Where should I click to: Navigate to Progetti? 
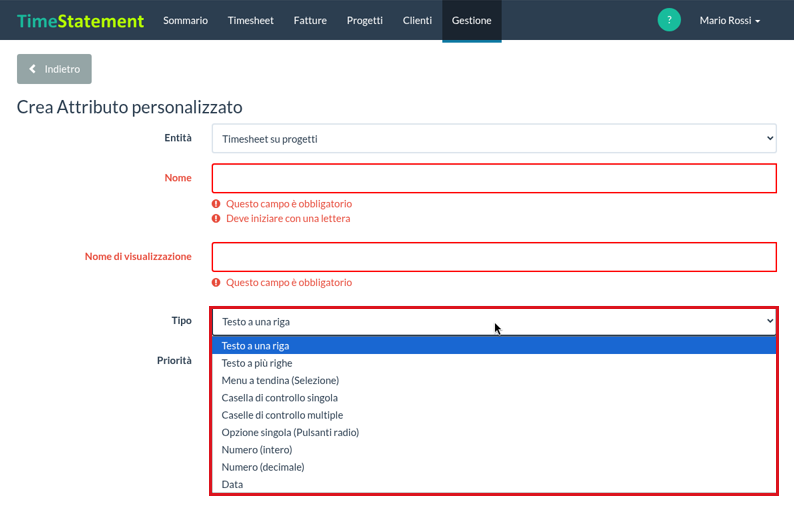(365, 20)
